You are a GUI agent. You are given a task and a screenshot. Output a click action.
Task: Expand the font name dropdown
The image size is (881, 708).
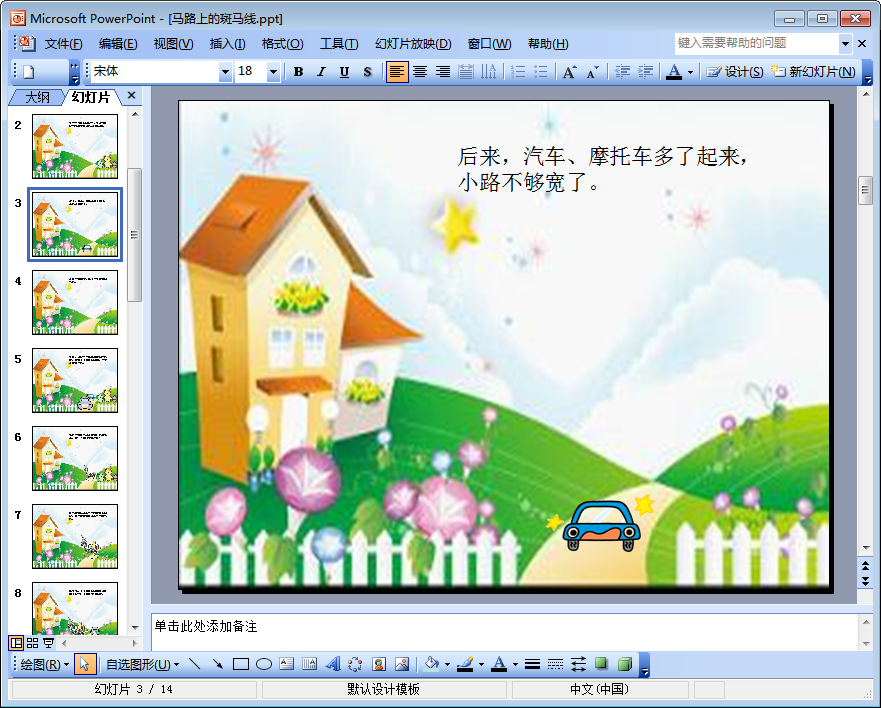tap(225, 72)
